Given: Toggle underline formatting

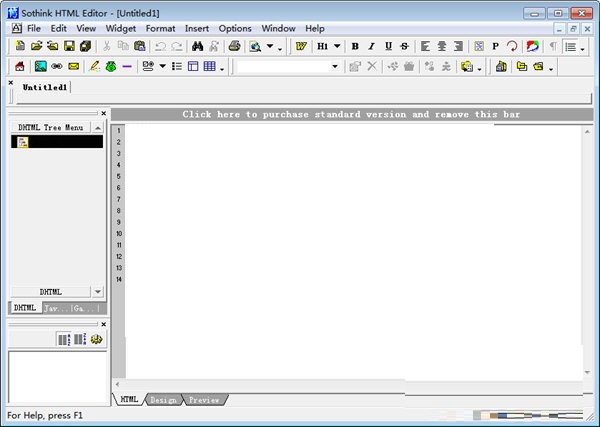Looking at the screenshot, I should (388, 46).
